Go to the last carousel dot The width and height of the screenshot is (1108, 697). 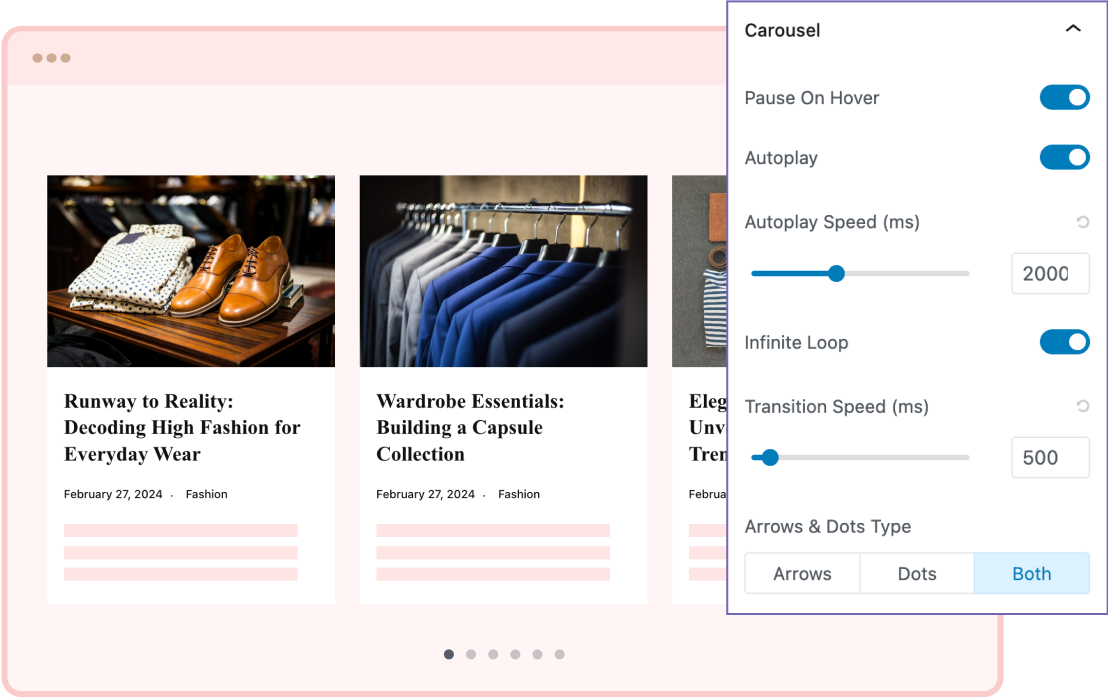click(559, 654)
